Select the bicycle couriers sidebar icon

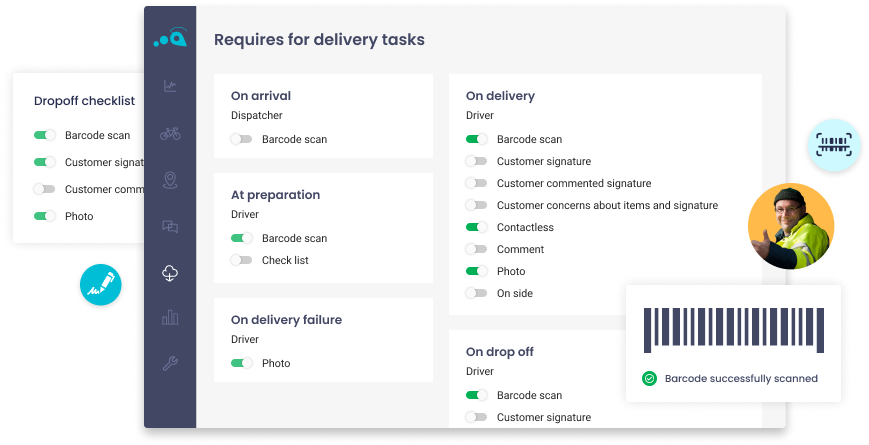coord(170,133)
